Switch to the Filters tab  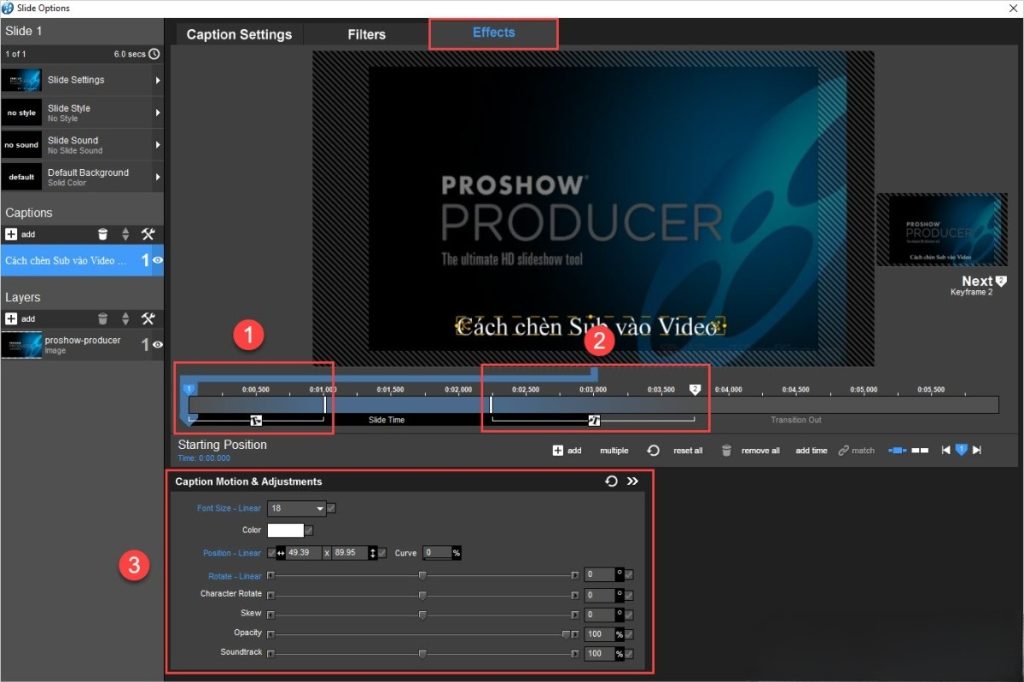(366, 34)
